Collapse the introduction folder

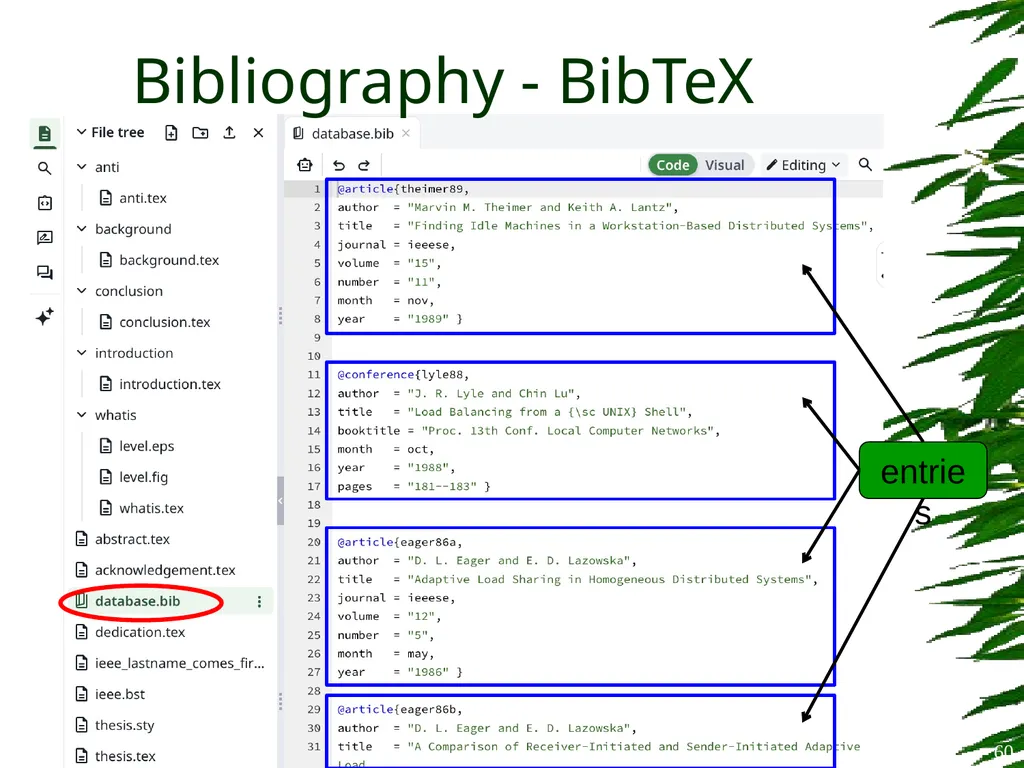point(82,353)
